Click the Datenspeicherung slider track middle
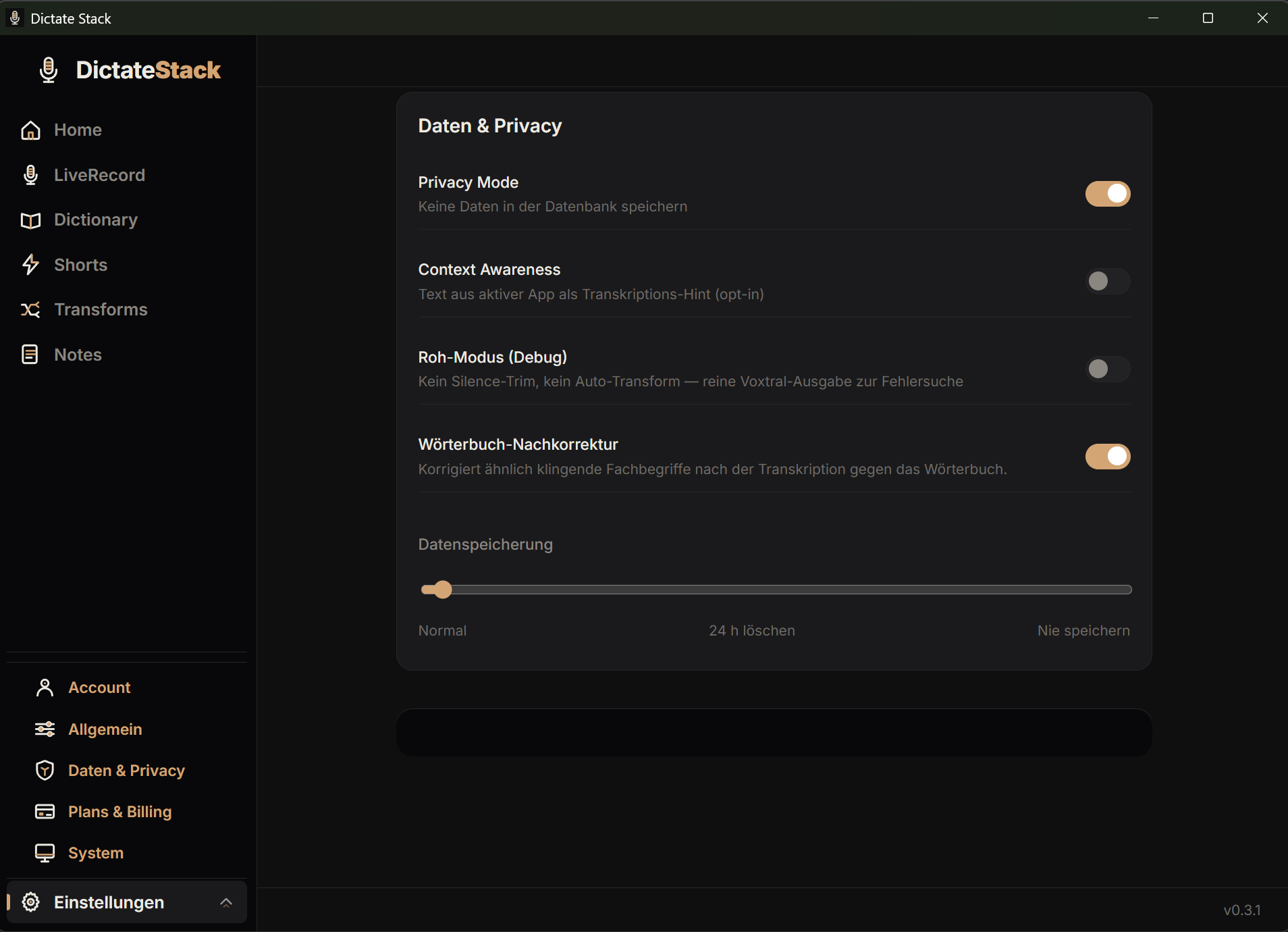The width and height of the screenshot is (1288, 932). pyautogui.click(x=775, y=590)
